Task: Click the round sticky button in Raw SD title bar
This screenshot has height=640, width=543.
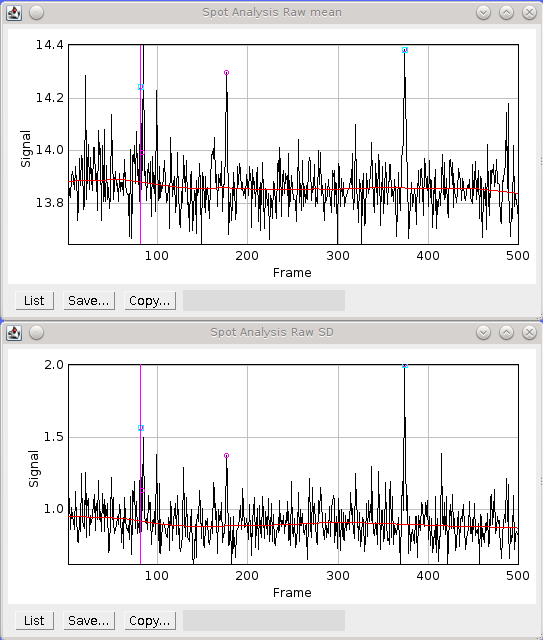Action: 37,333
